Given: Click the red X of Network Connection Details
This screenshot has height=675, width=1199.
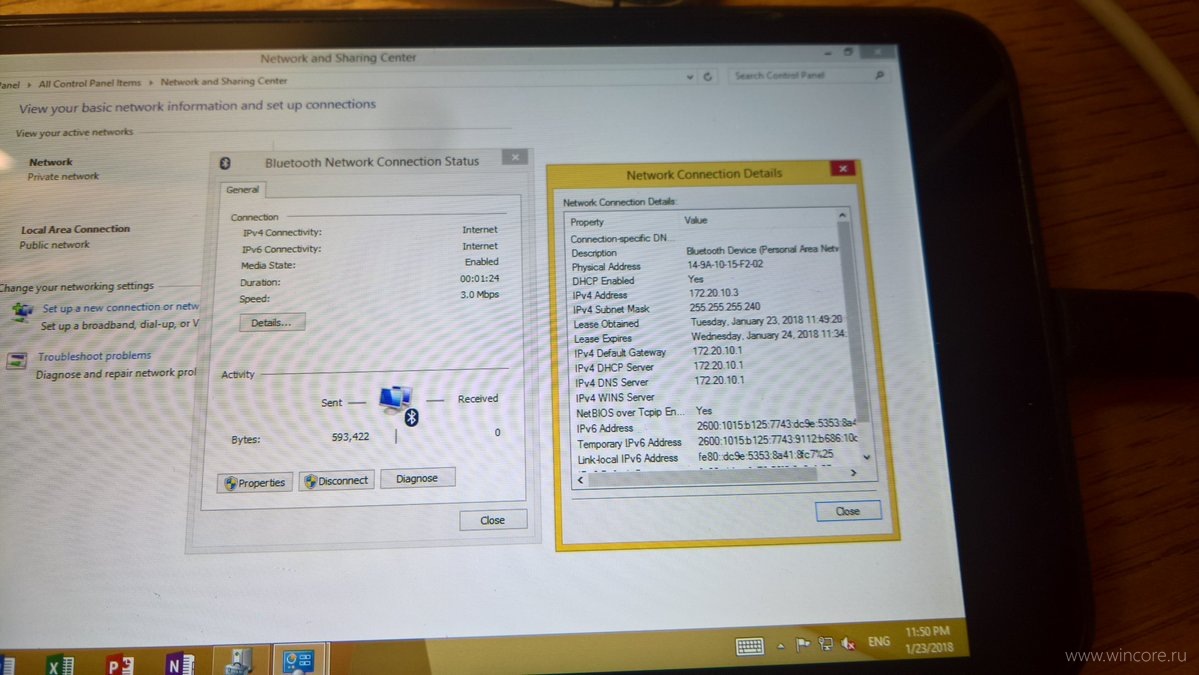Looking at the screenshot, I should [x=843, y=168].
